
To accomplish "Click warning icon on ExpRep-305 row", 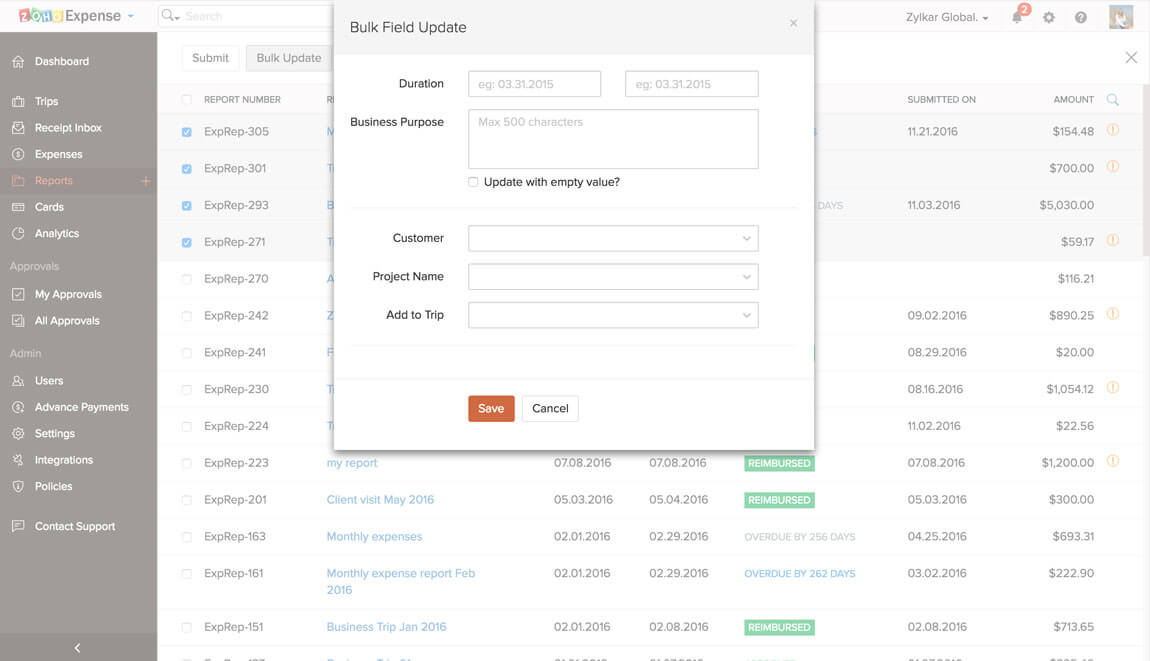I will click(x=1112, y=130).
